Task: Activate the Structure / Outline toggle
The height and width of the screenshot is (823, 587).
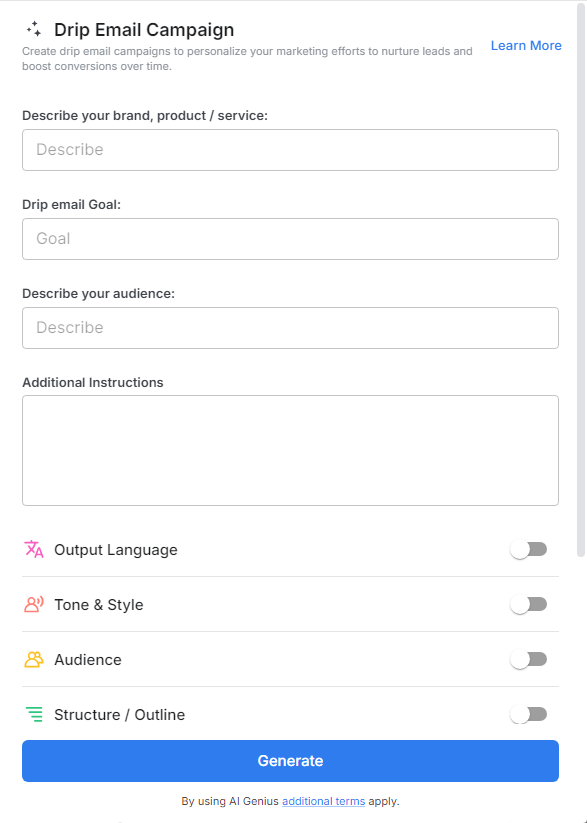Action: pos(529,714)
